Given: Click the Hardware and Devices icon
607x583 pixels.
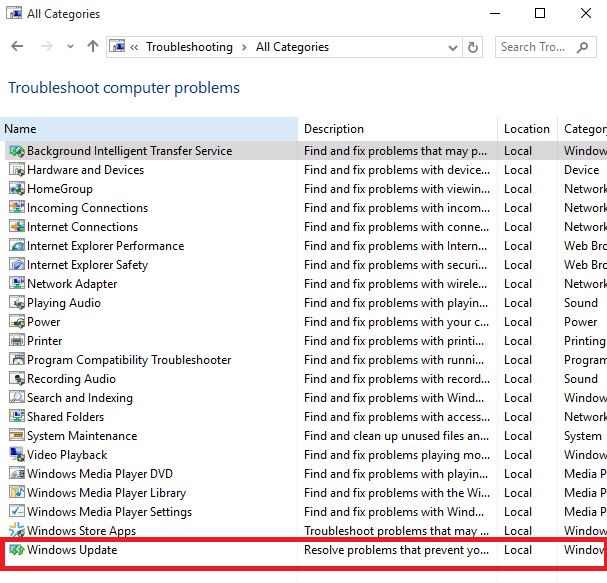Looking at the screenshot, I should (x=17, y=170).
